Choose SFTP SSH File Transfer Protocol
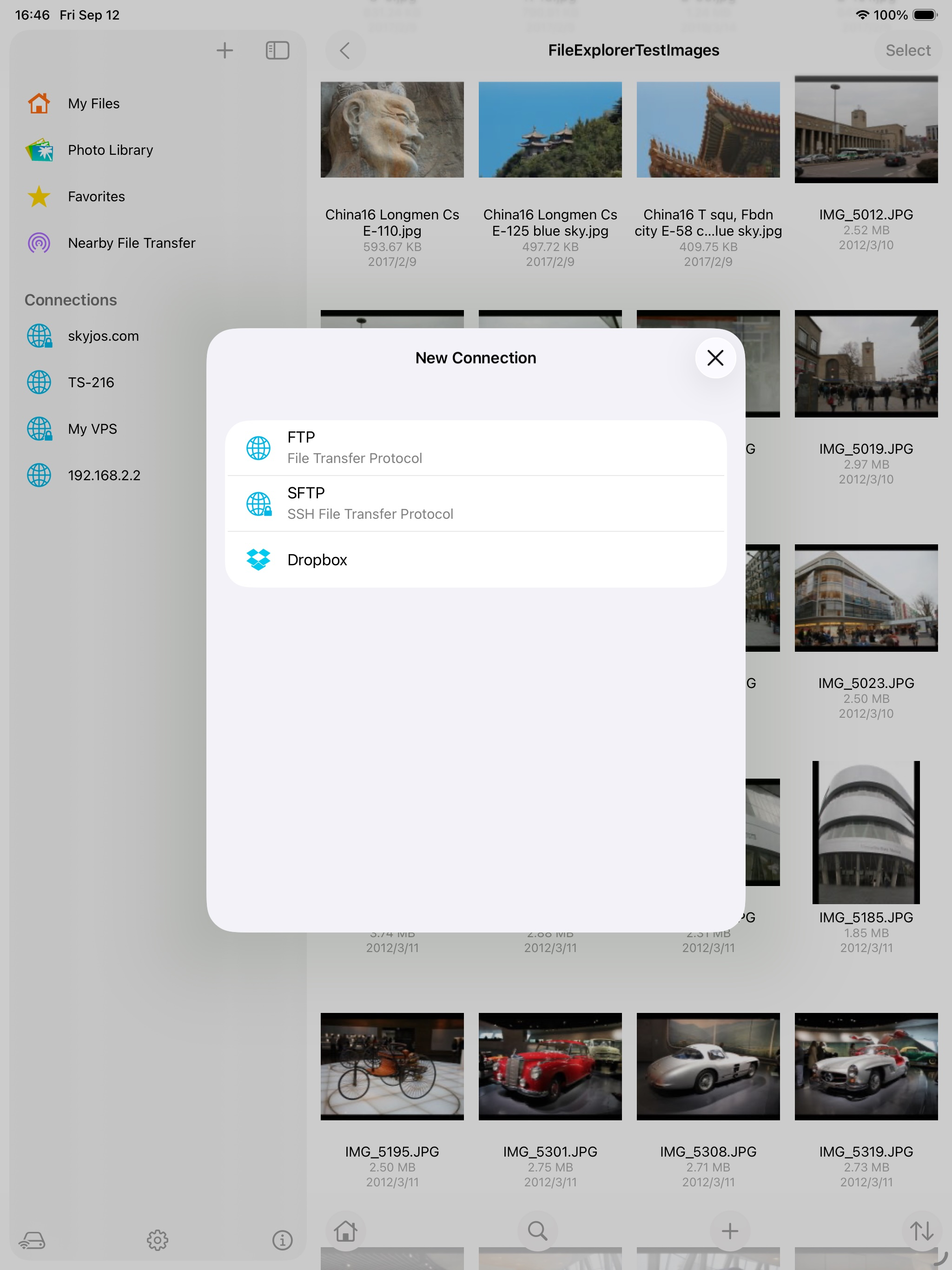Screen dimensions: 952x1270 (476, 503)
